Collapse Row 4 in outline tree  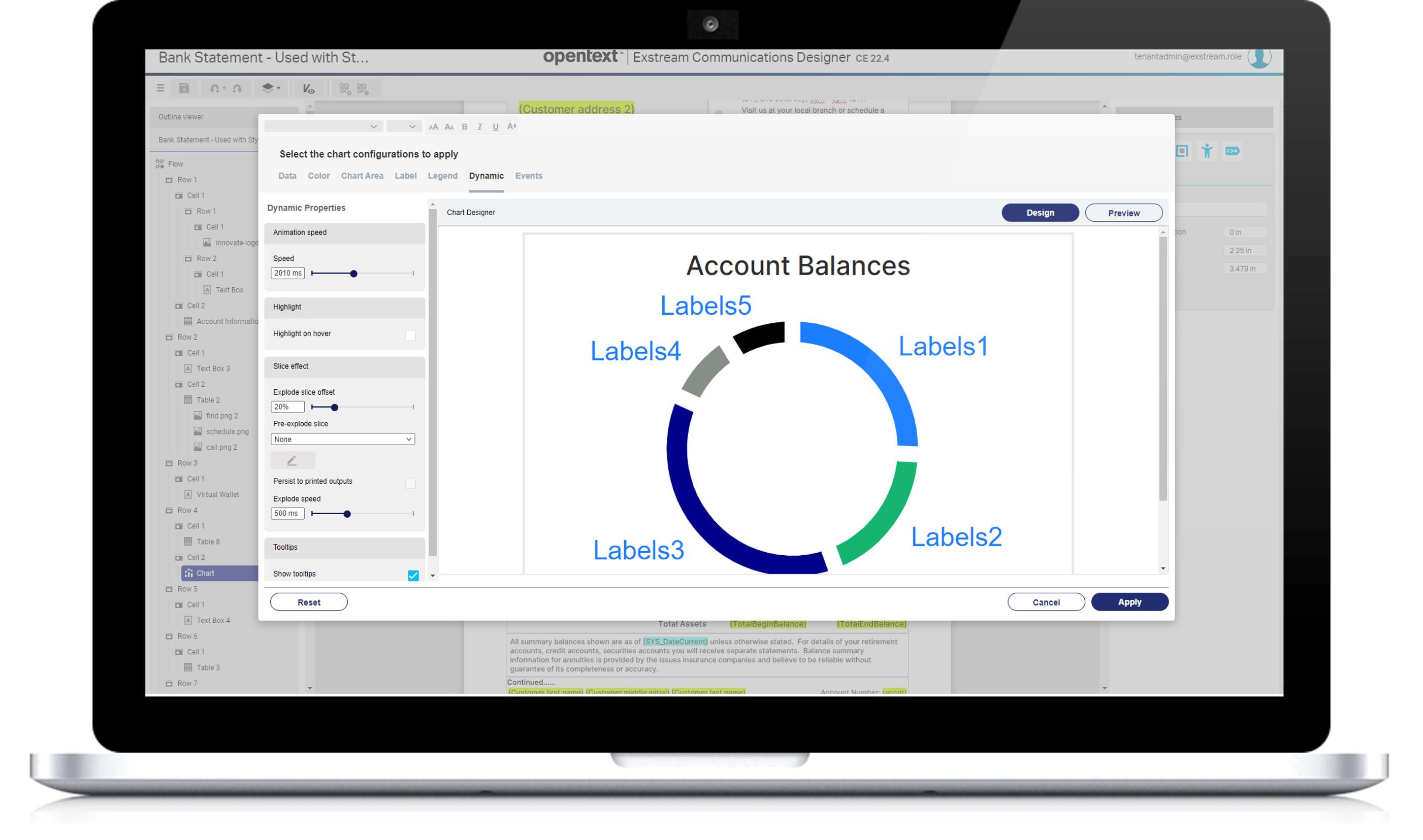169,511
